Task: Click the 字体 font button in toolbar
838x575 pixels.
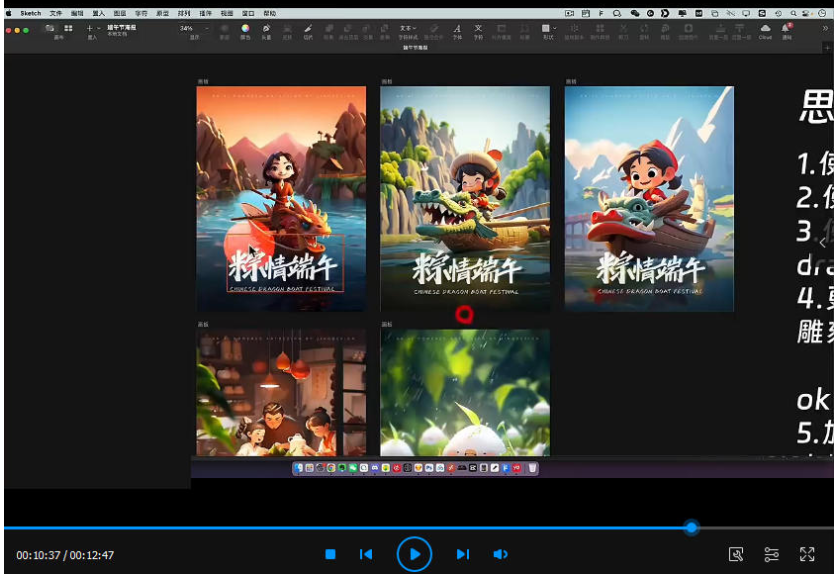Action: tap(457, 31)
